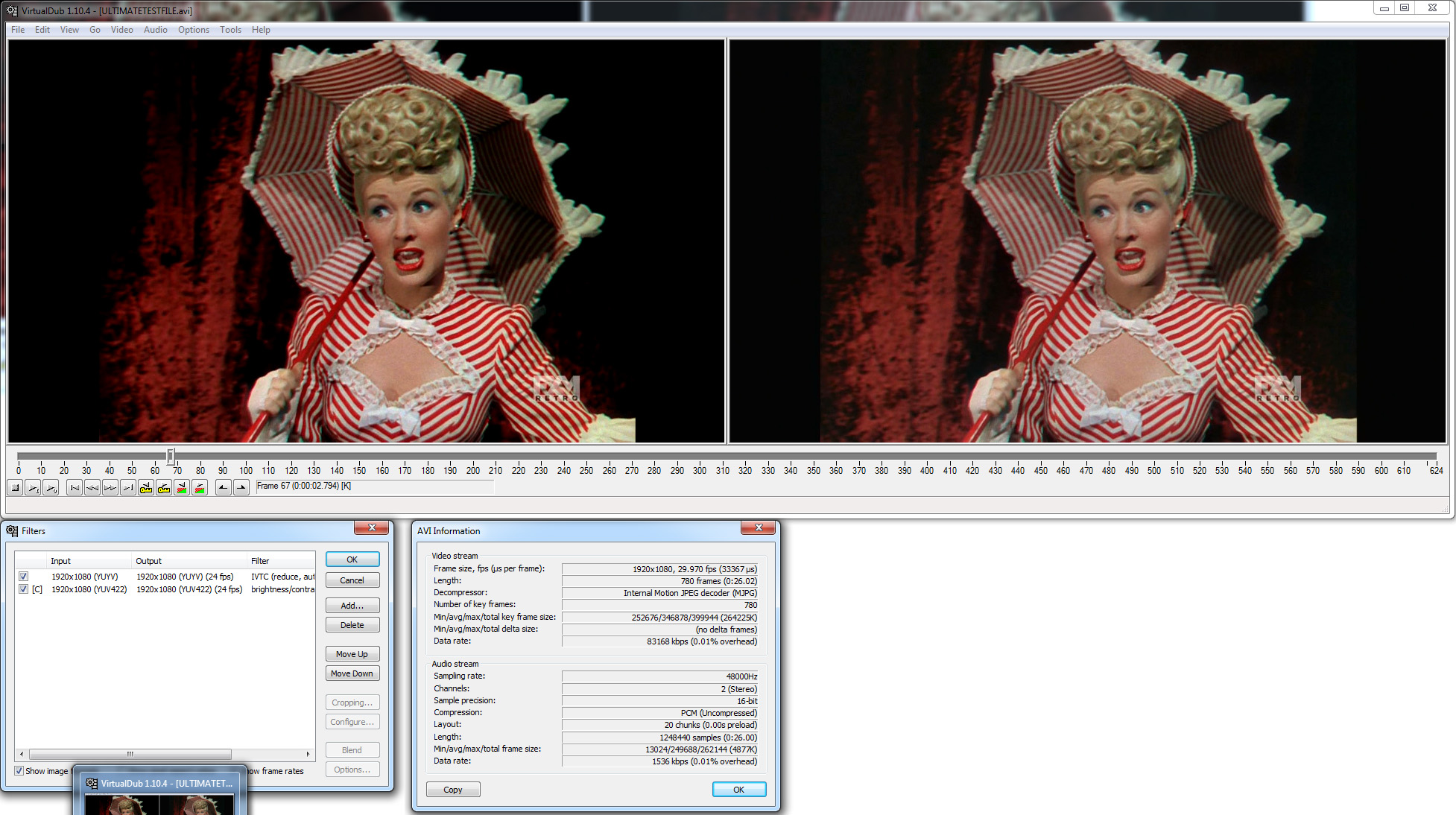Open the Video menu
This screenshot has width=1456, height=815.
121,30
